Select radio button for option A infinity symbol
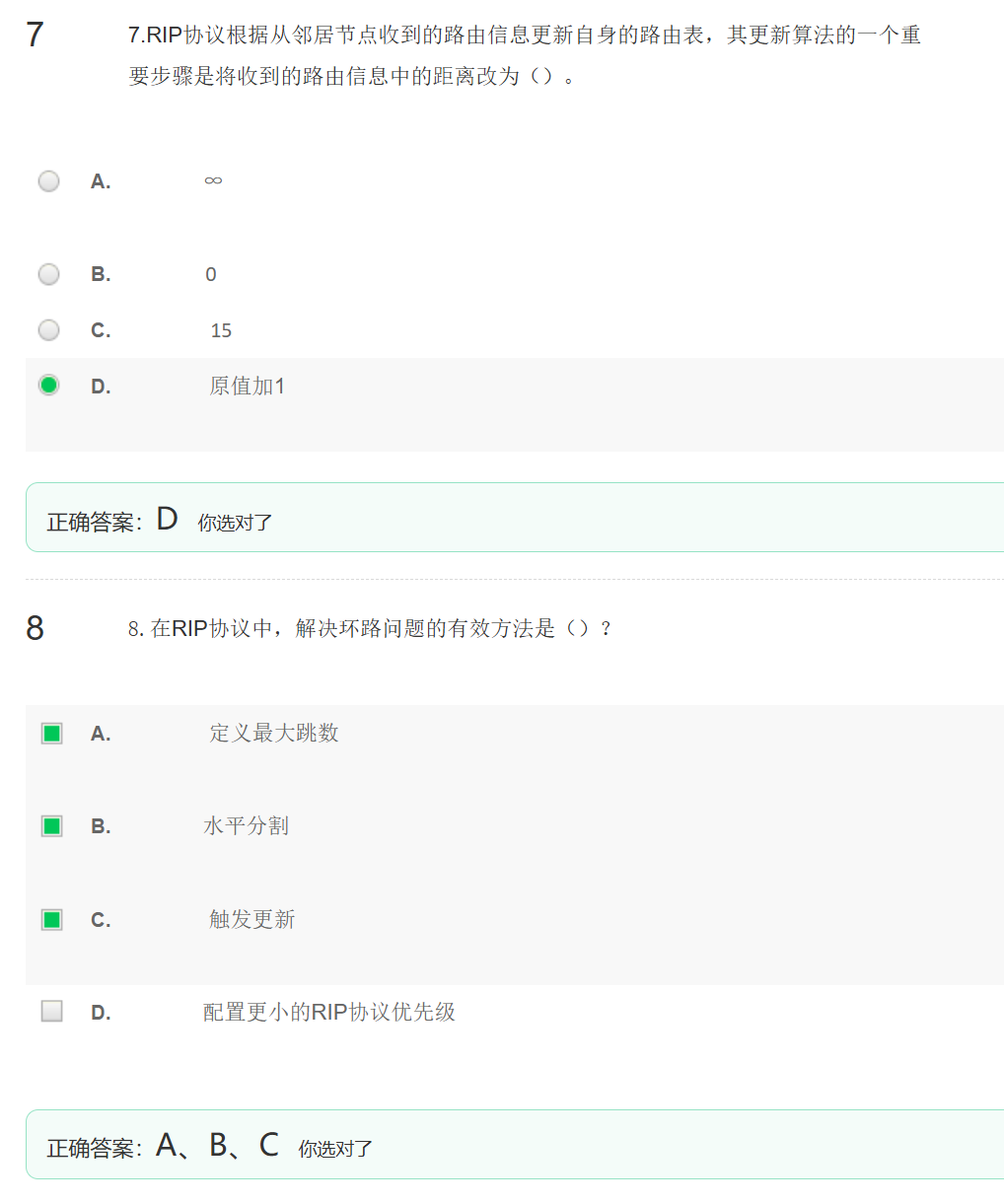Image resolution: width=1004 pixels, height=1204 pixels. tap(48, 181)
